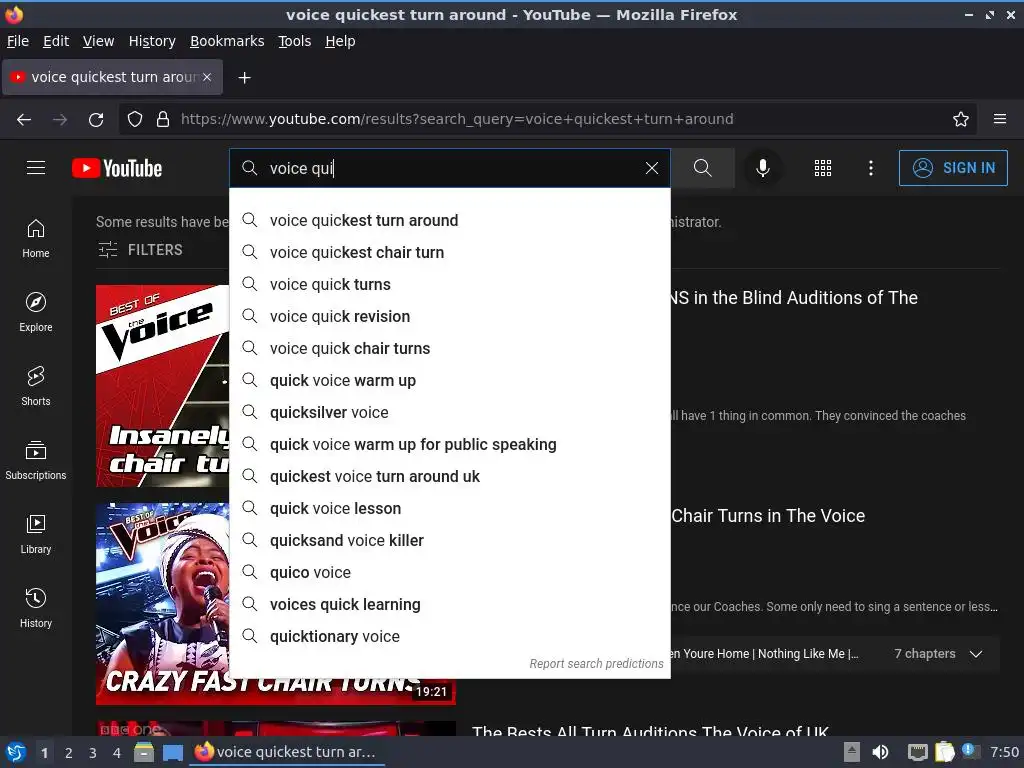This screenshot has width=1024, height=768.
Task: Click the SIGN IN button
Action: (x=953, y=168)
